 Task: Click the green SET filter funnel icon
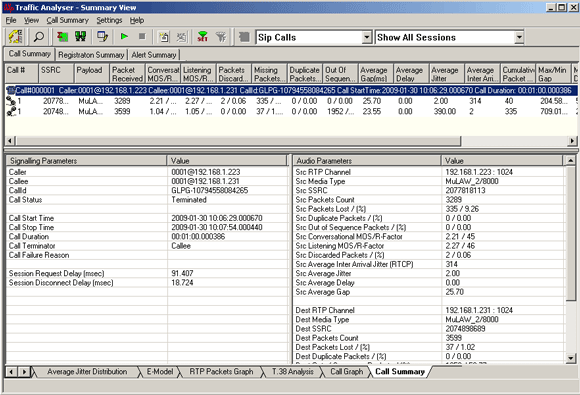point(202,37)
